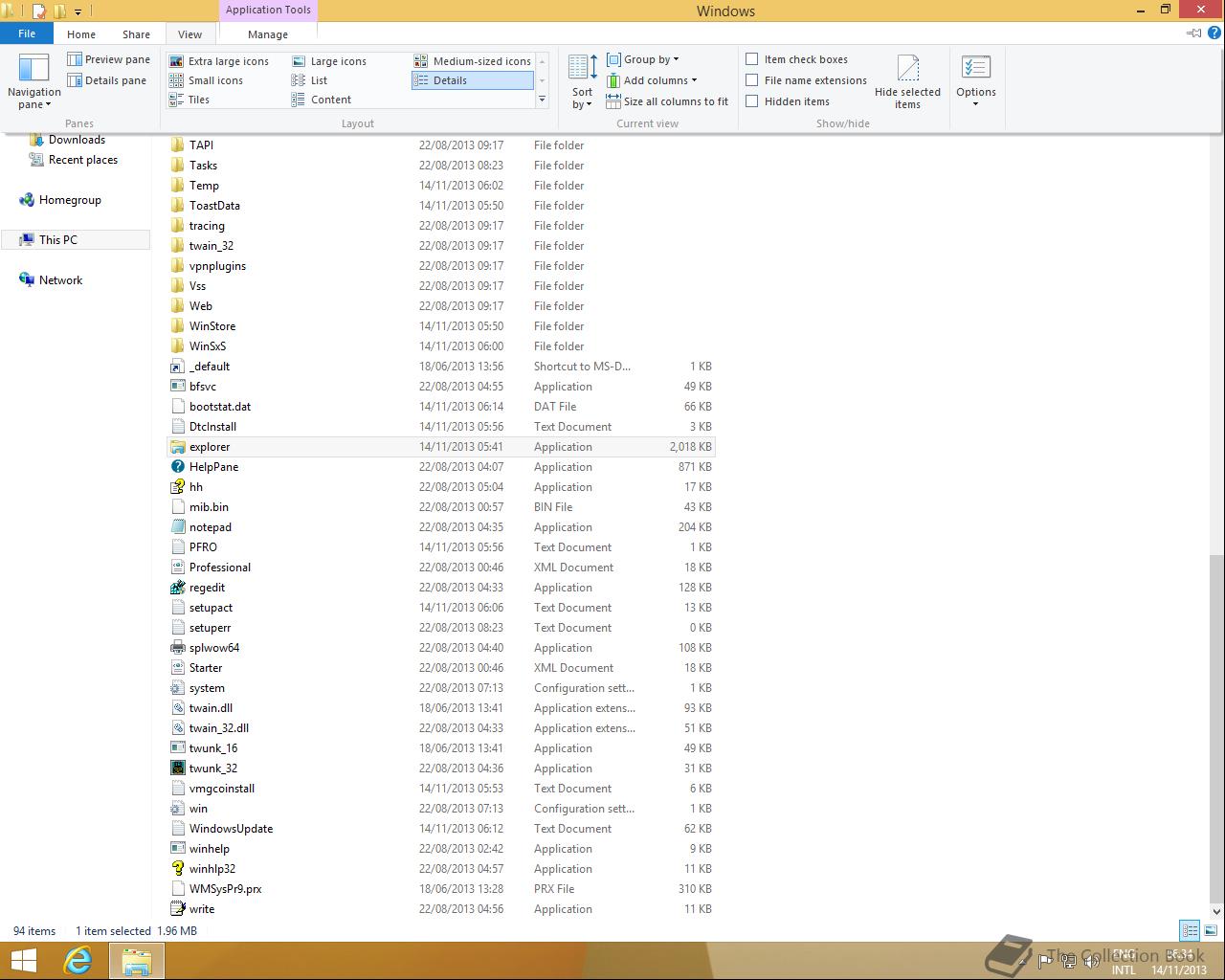Toggle the Preview pane
The width and height of the screenshot is (1225, 980).
[x=109, y=59]
